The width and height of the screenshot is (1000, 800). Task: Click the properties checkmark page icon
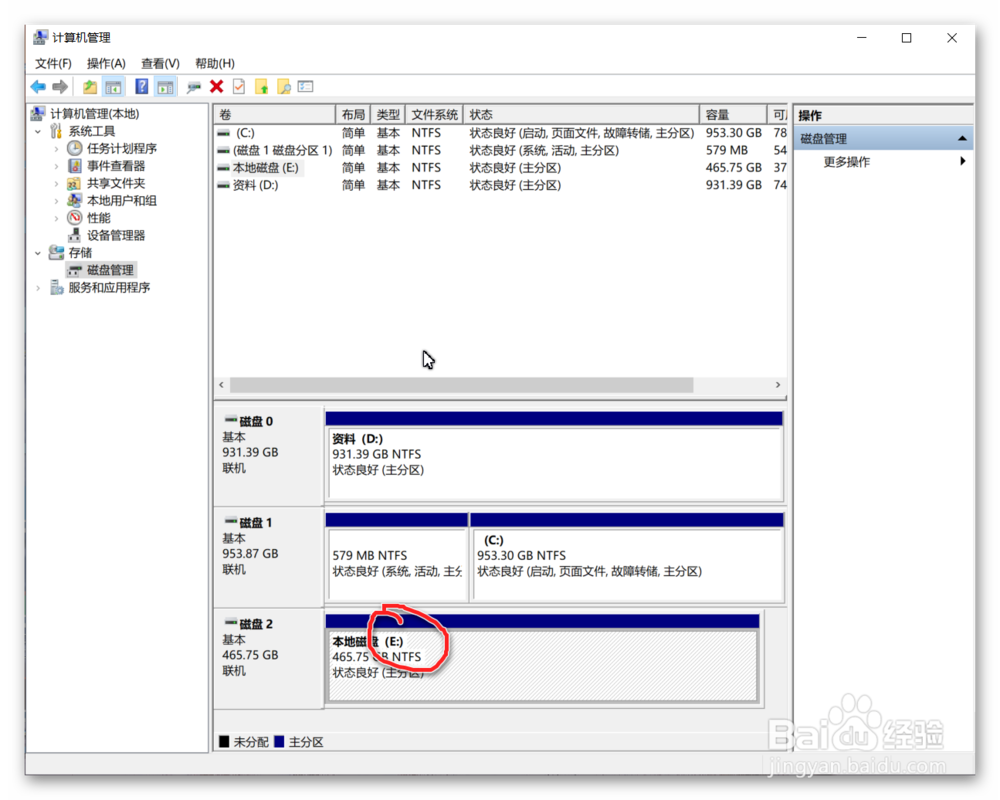[239, 87]
